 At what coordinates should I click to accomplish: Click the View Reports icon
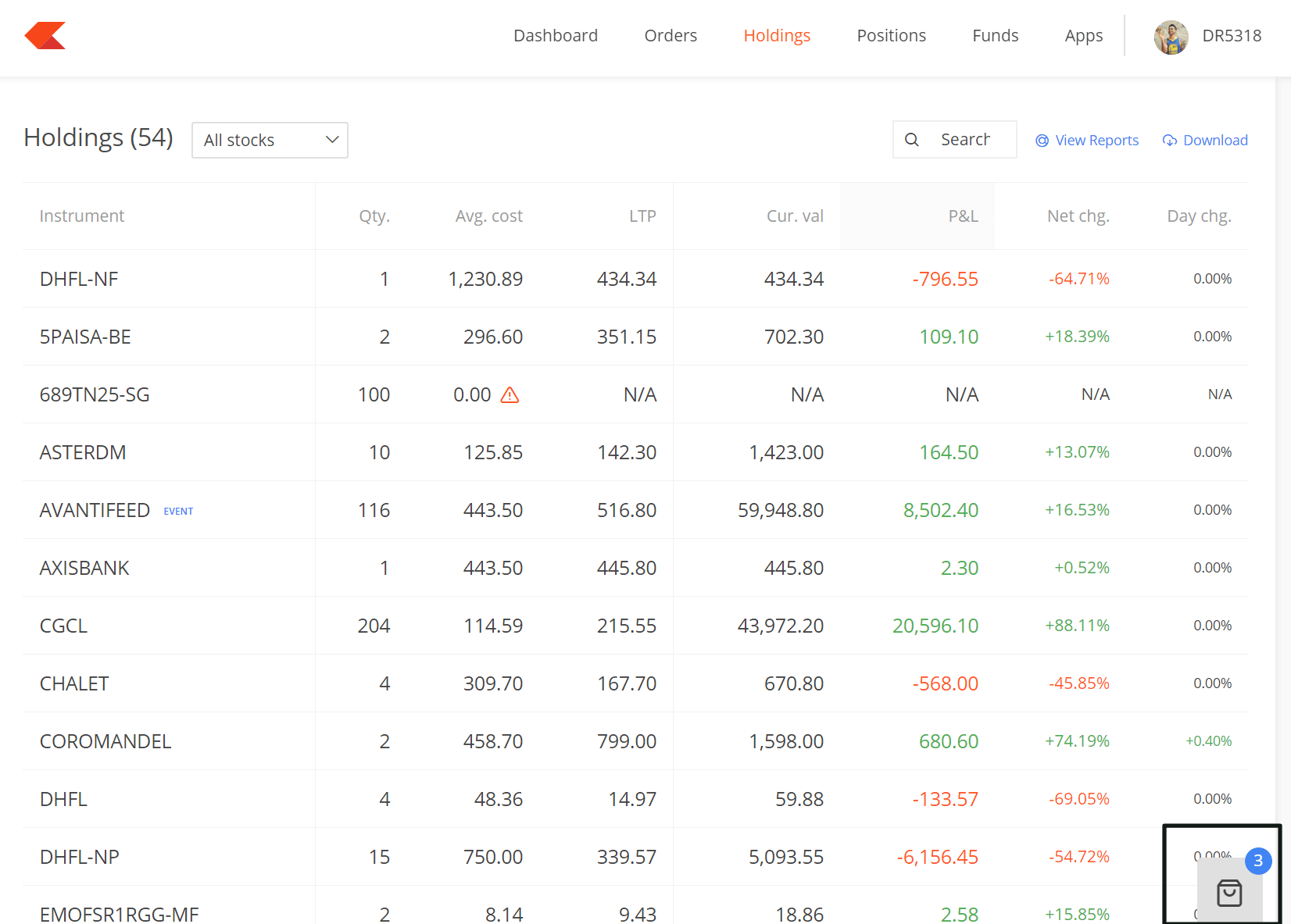(1042, 141)
